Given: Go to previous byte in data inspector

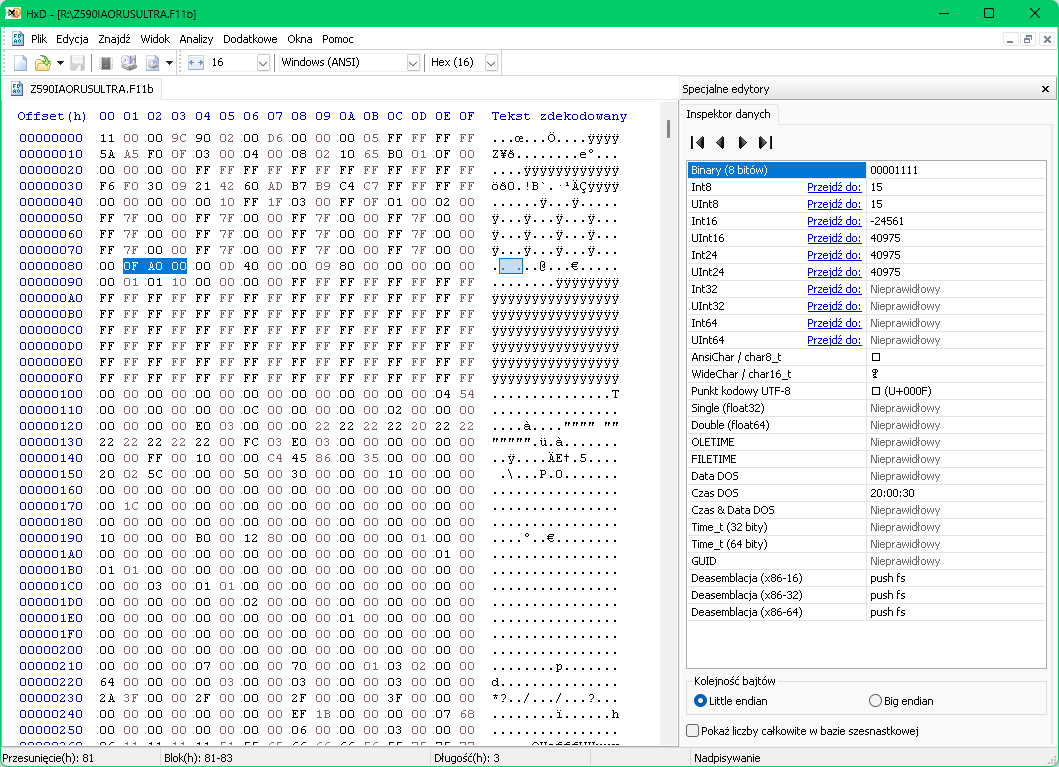Looking at the screenshot, I should (720, 143).
